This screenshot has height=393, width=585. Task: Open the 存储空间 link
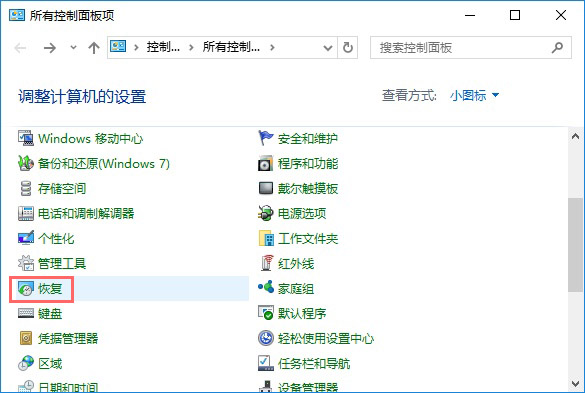[x=62, y=188]
